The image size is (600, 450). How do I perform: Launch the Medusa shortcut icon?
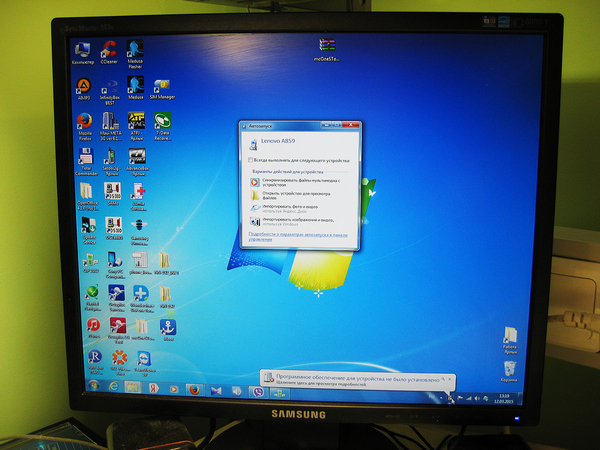(x=135, y=88)
